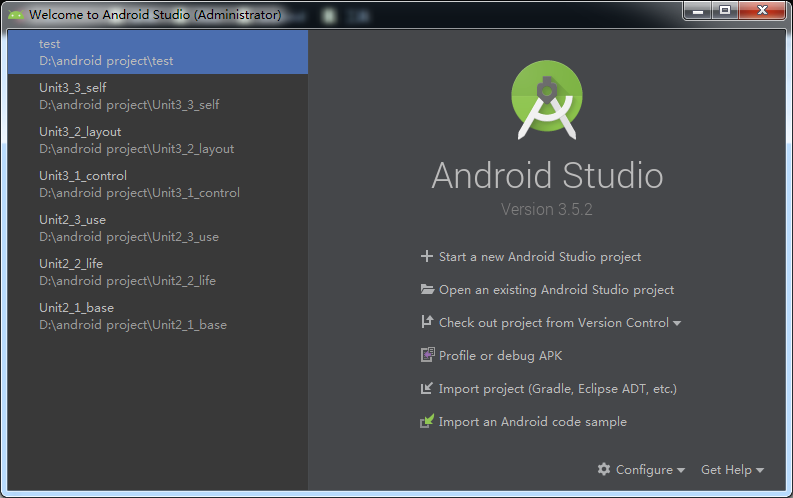Expand the Configure dropdown arrow
Viewport: 793px width, 498px height.
(x=681, y=470)
